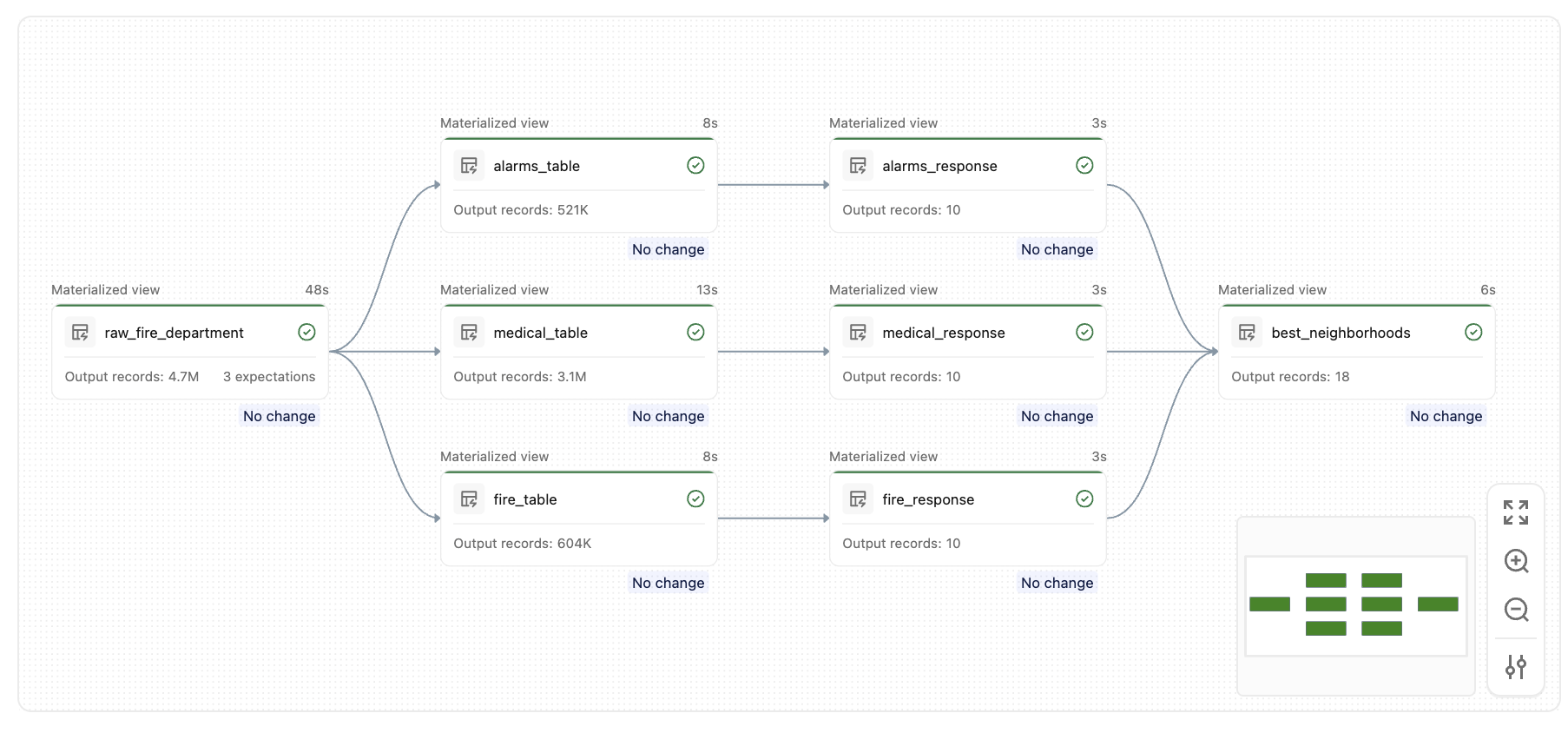This screenshot has width=1568, height=733.
Task: Click the medical_table success checkmark
Action: point(695,333)
